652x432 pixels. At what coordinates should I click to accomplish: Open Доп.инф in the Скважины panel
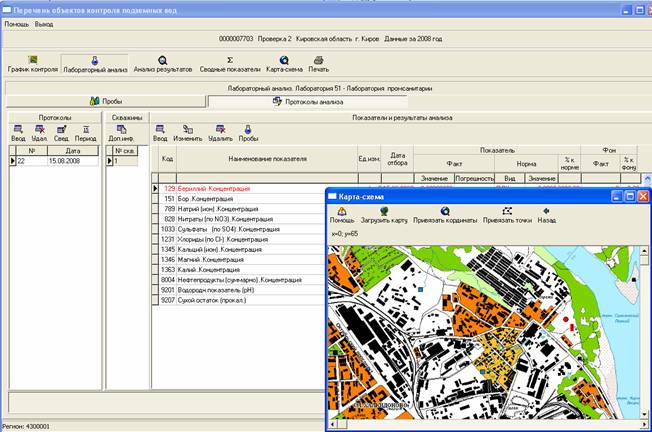pos(122,133)
